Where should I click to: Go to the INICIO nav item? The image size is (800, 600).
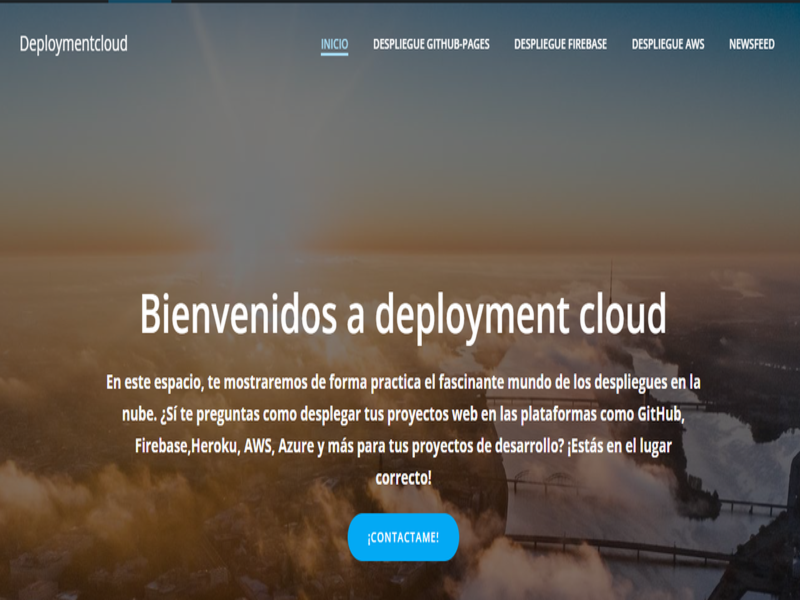pyautogui.click(x=334, y=44)
